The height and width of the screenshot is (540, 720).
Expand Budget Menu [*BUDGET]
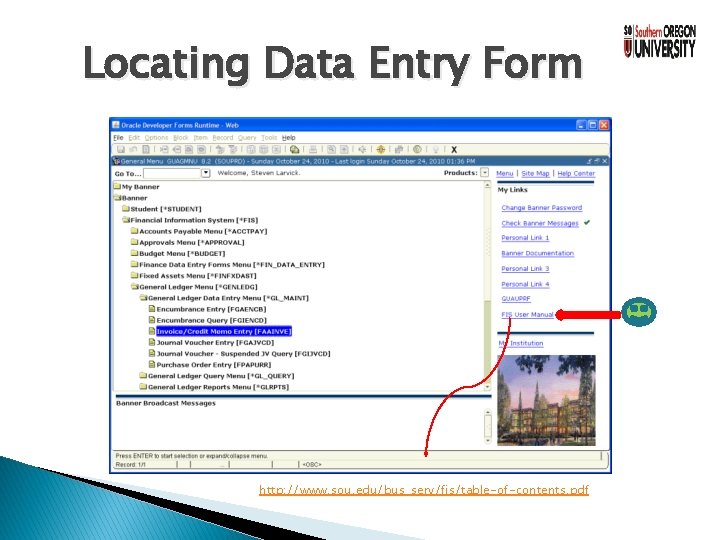tap(135, 253)
